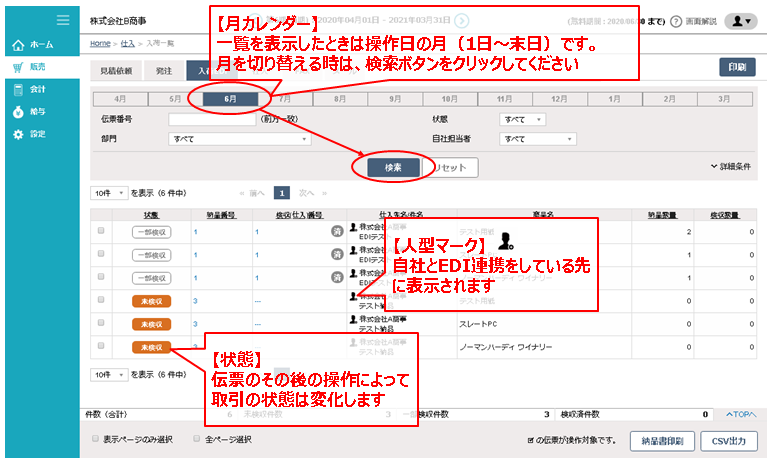
Task: Open the user account menu icon
Action: point(741,20)
